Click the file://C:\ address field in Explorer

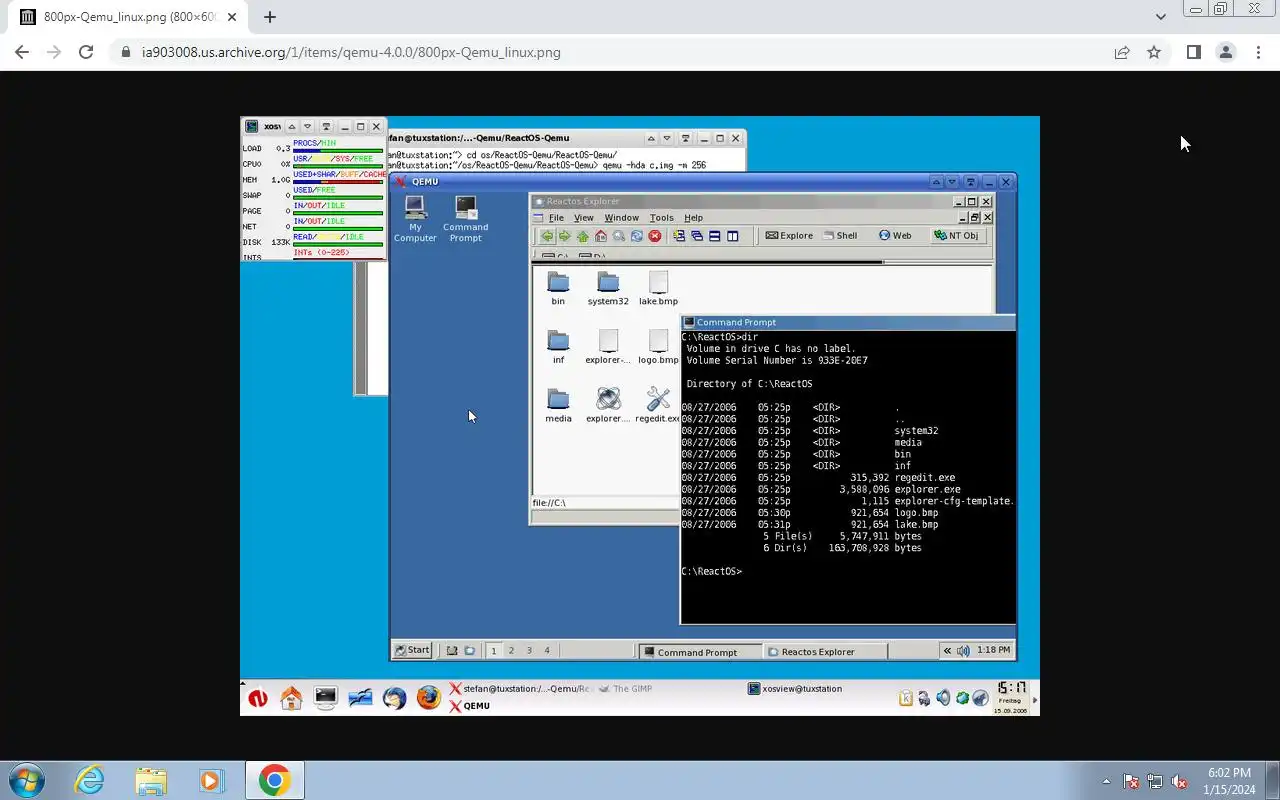[x=604, y=503]
